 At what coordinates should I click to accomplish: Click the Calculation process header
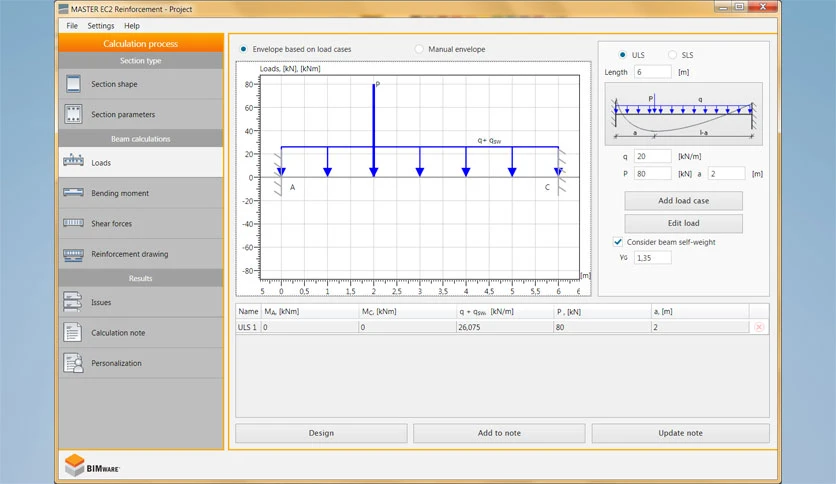[x=141, y=43]
